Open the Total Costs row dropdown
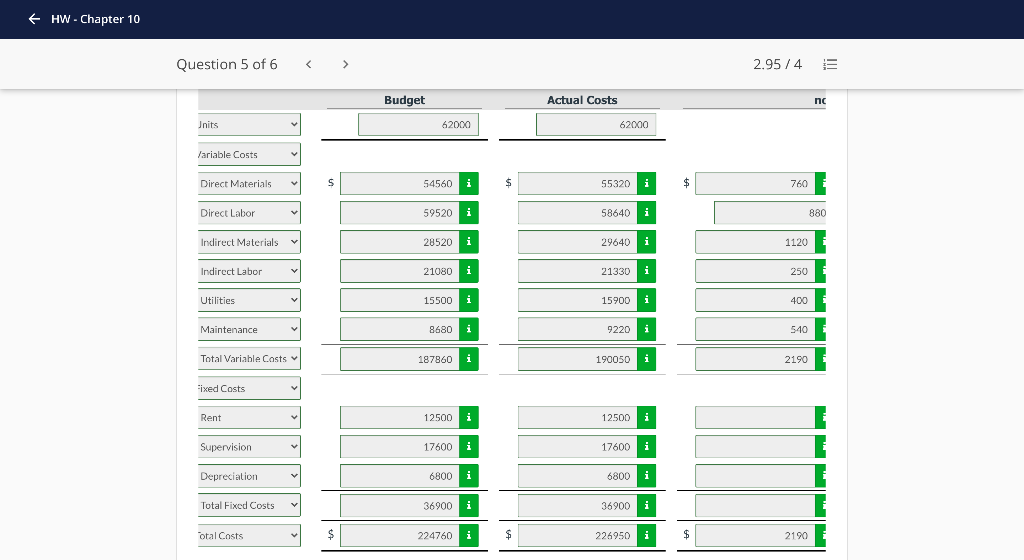 point(249,535)
